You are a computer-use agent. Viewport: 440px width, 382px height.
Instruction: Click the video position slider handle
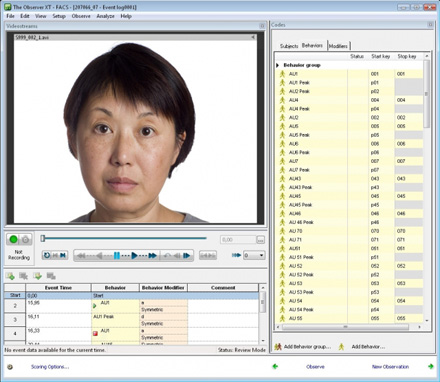(43, 238)
